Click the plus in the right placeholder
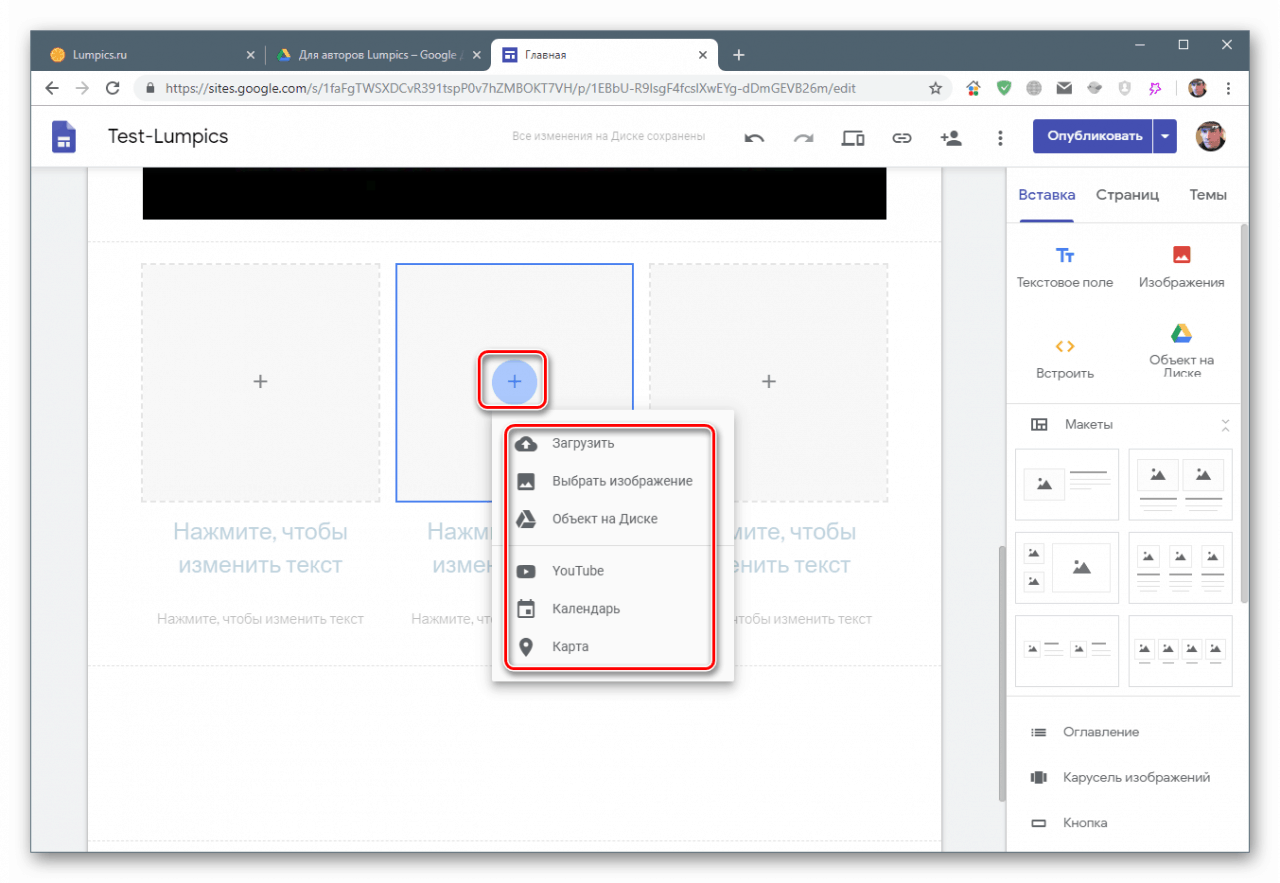Image resolution: width=1280 pixels, height=883 pixels. point(768,381)
